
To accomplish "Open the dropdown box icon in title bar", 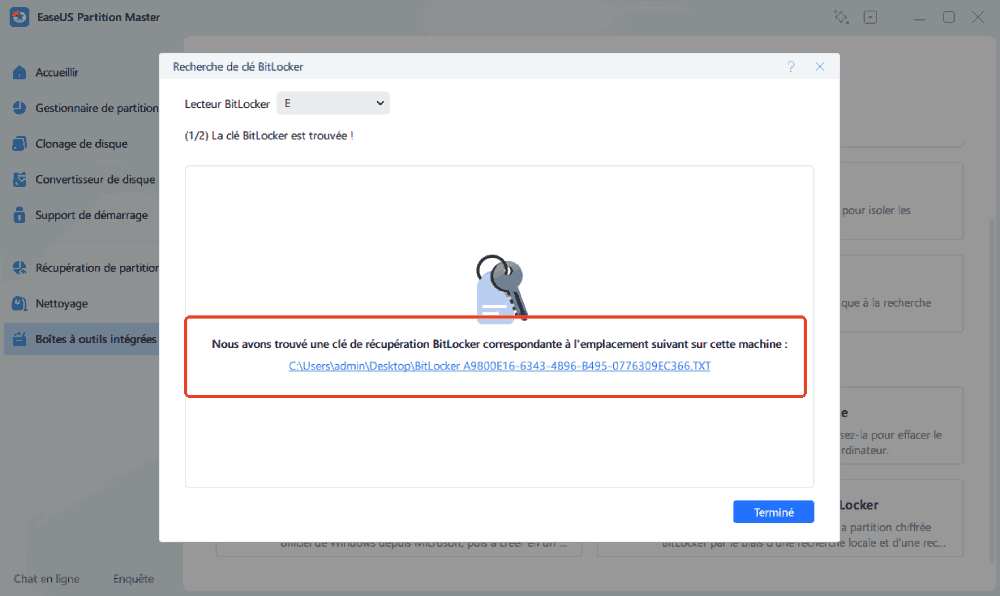I will [x=871, y=17].
